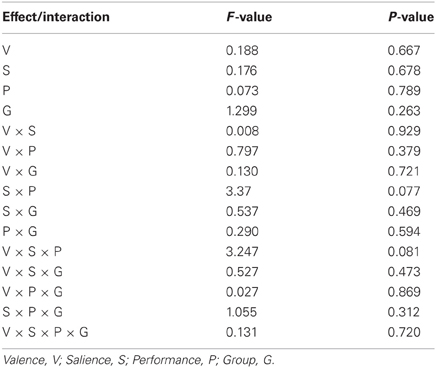The width and height of the screenshot is (436, 368).
Task: Select the F-value 0.188
Action: click(242, 51)
